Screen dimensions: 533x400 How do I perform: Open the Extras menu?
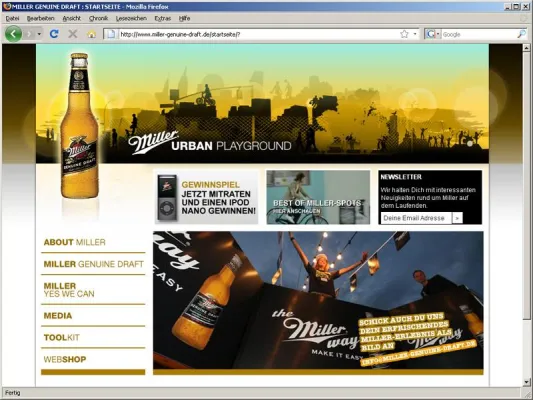coord(162,18)
